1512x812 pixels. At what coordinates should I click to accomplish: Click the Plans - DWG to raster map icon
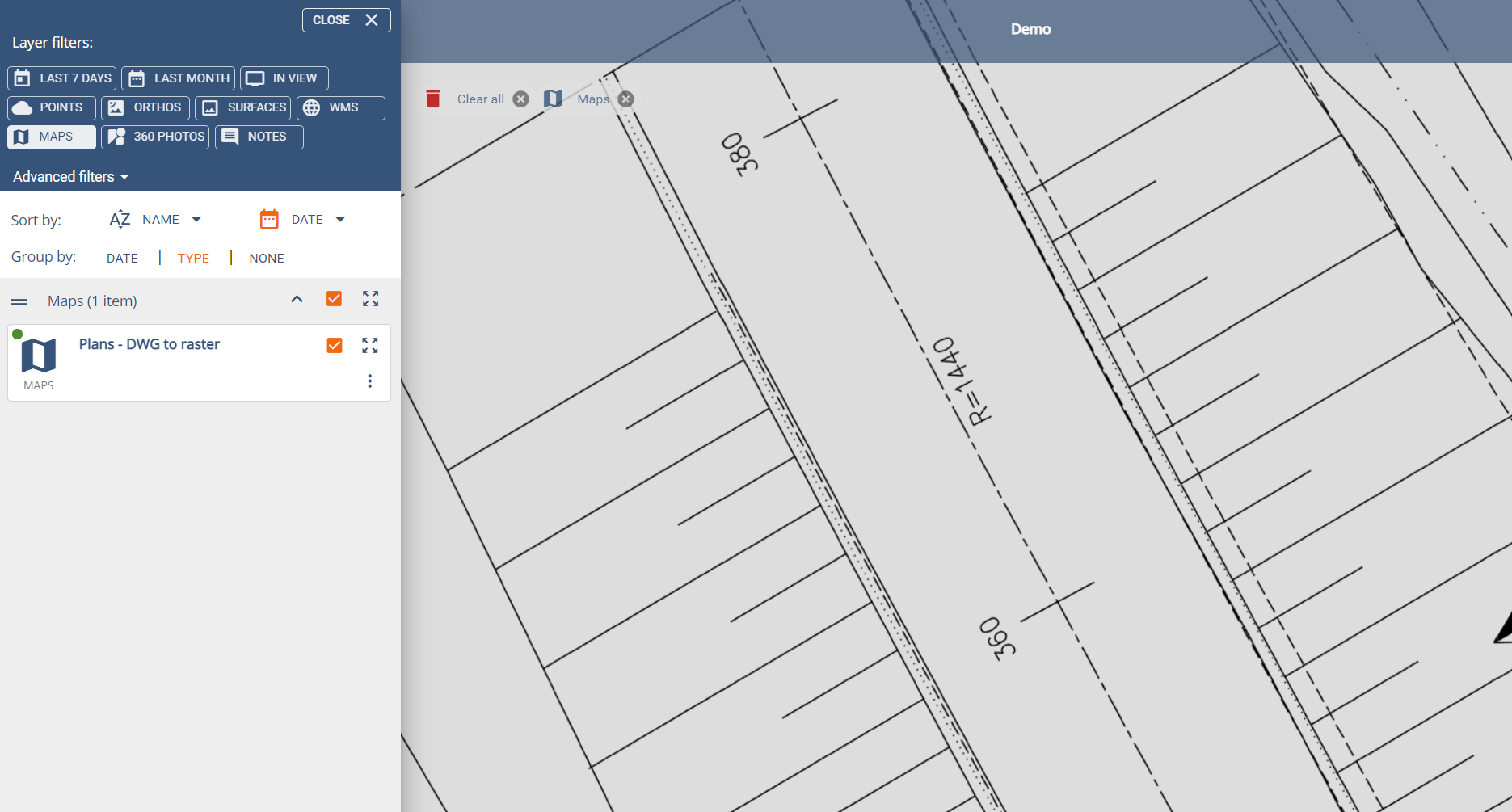coord(39,356)
